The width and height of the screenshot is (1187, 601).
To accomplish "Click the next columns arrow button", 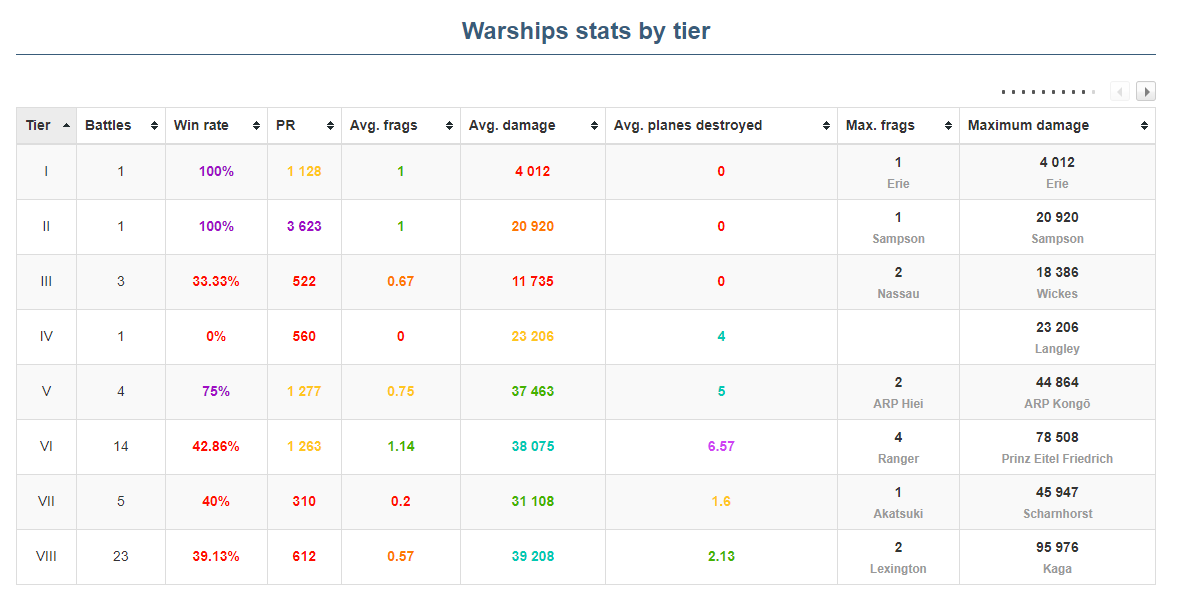I will point(1146,92).
